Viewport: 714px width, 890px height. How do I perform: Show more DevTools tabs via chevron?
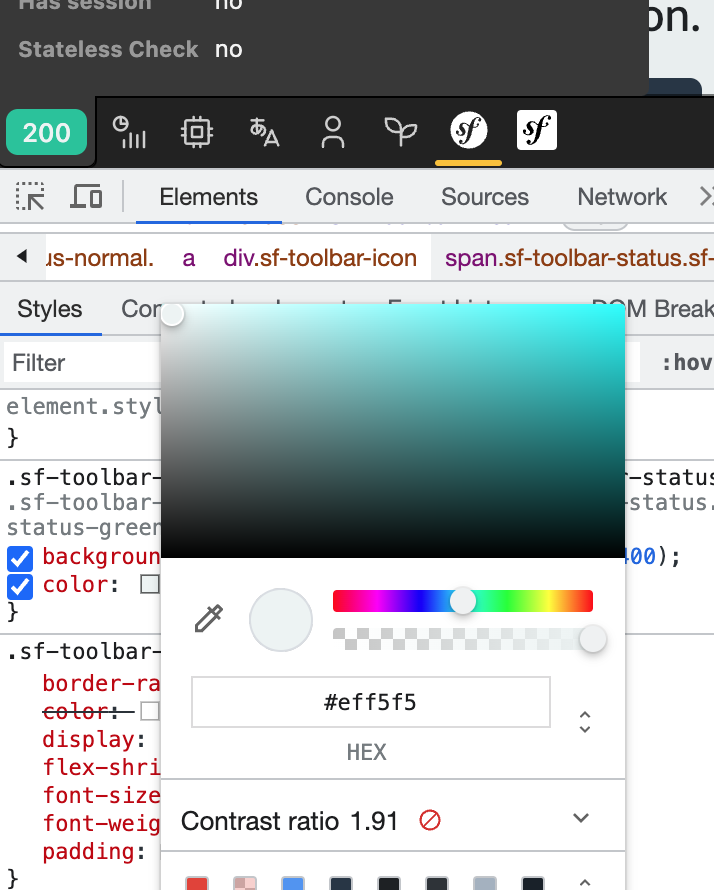(x=705, y=197)
